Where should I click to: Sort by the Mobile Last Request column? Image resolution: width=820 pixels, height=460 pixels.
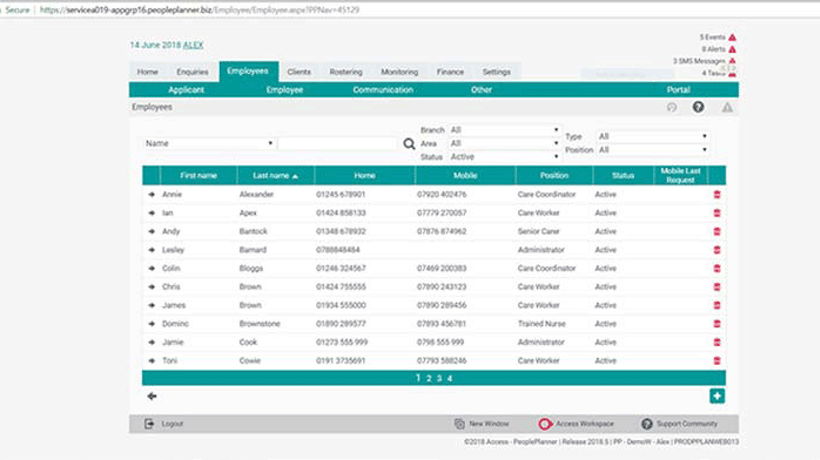pos(680,176)
